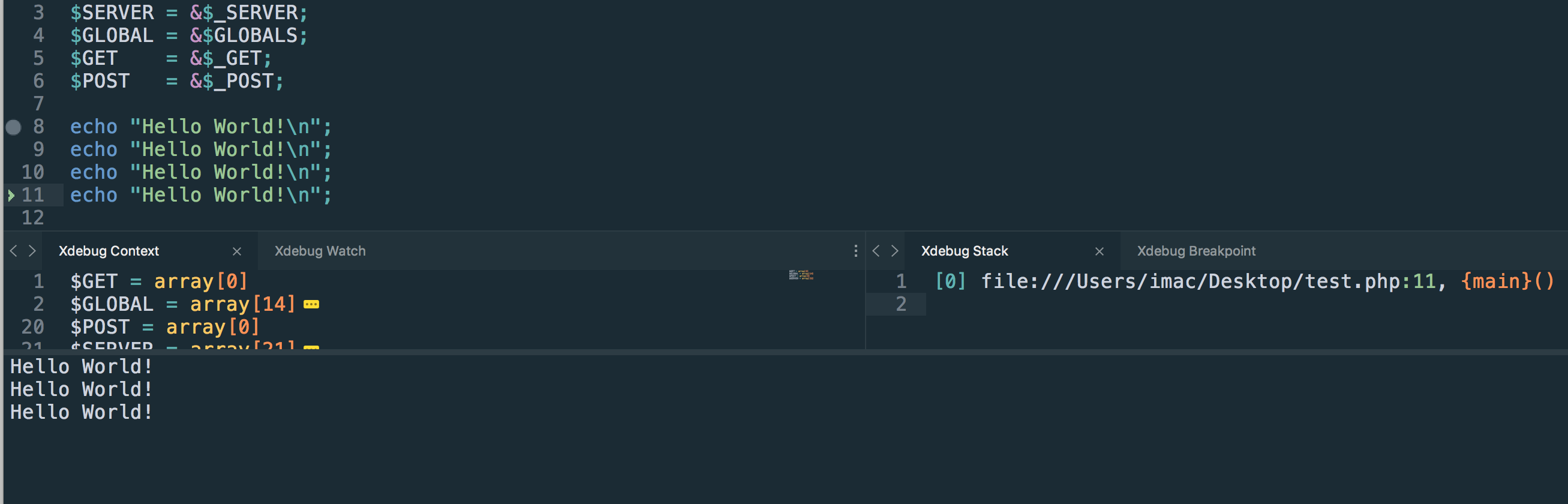
Task: Select the Xdebug Stack tab
Action: pos(964,251)
